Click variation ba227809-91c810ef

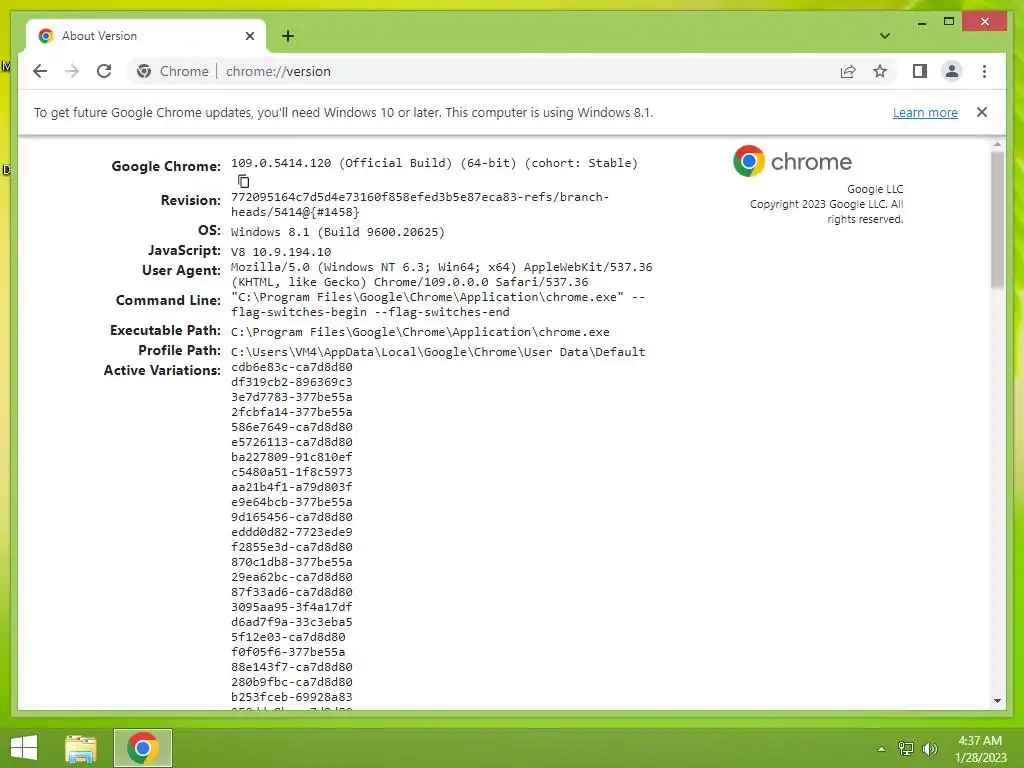(291, 457)
